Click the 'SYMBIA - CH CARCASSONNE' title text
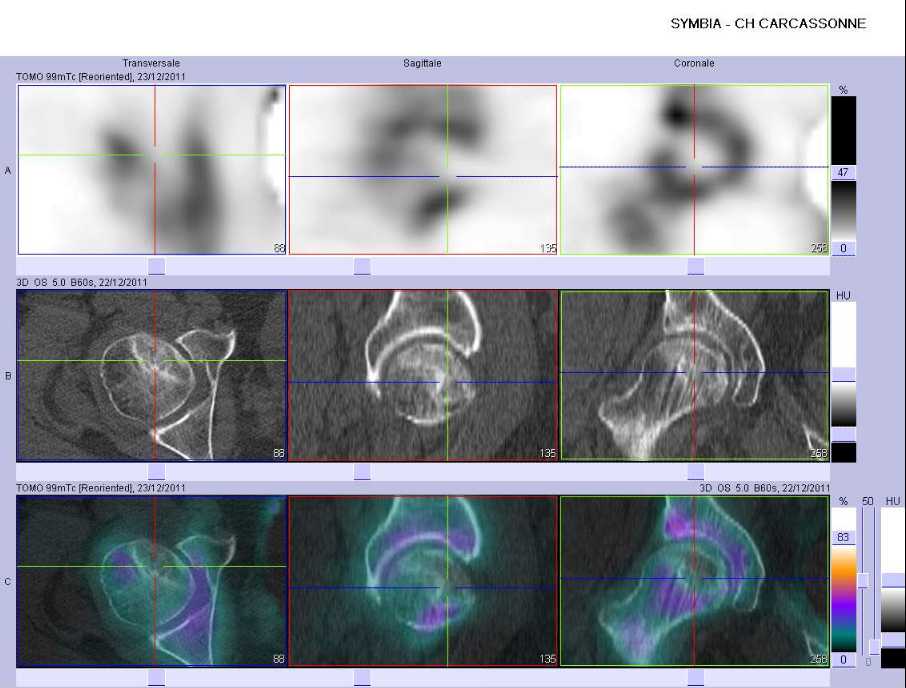906x688 pixels. (x=768, y=24)
